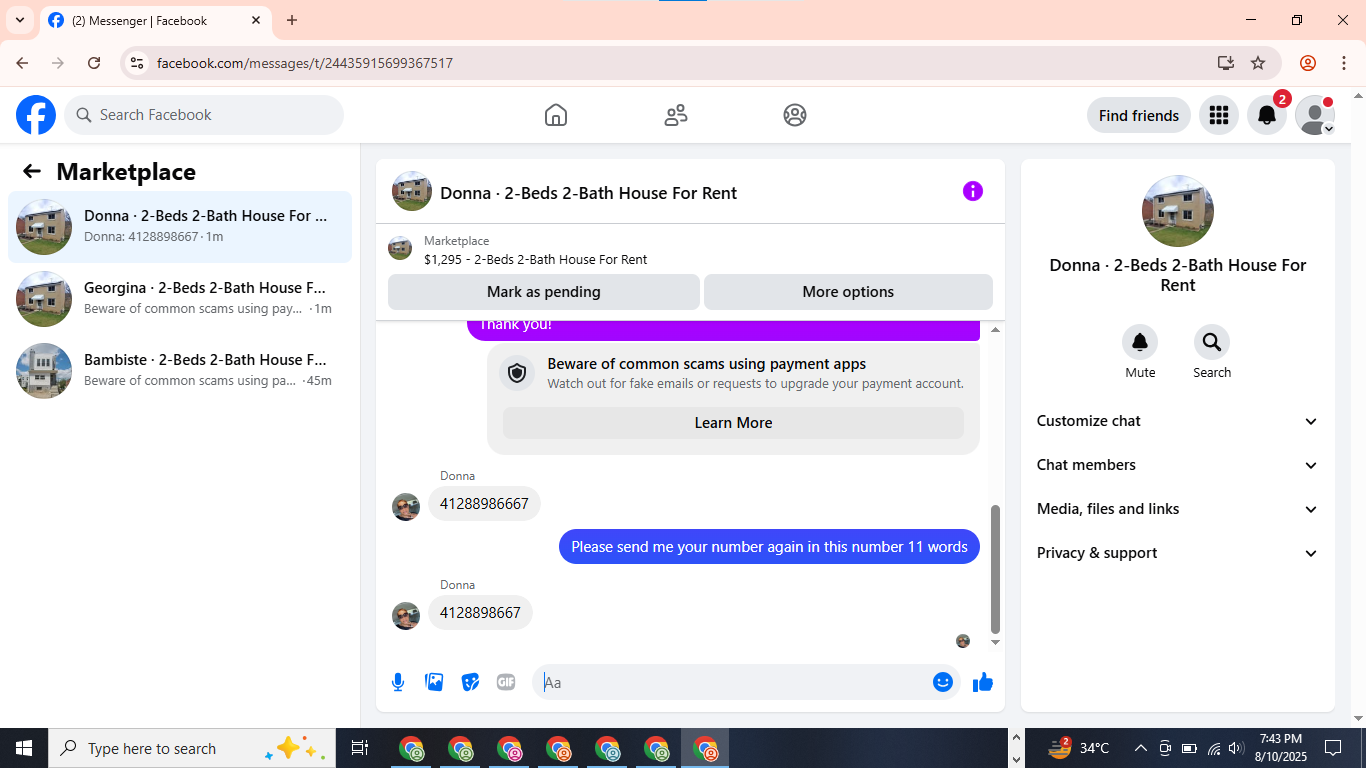Open the Chrome profile icon
This screenshot has height=768, width=1366.
[x=1308, y=63]
